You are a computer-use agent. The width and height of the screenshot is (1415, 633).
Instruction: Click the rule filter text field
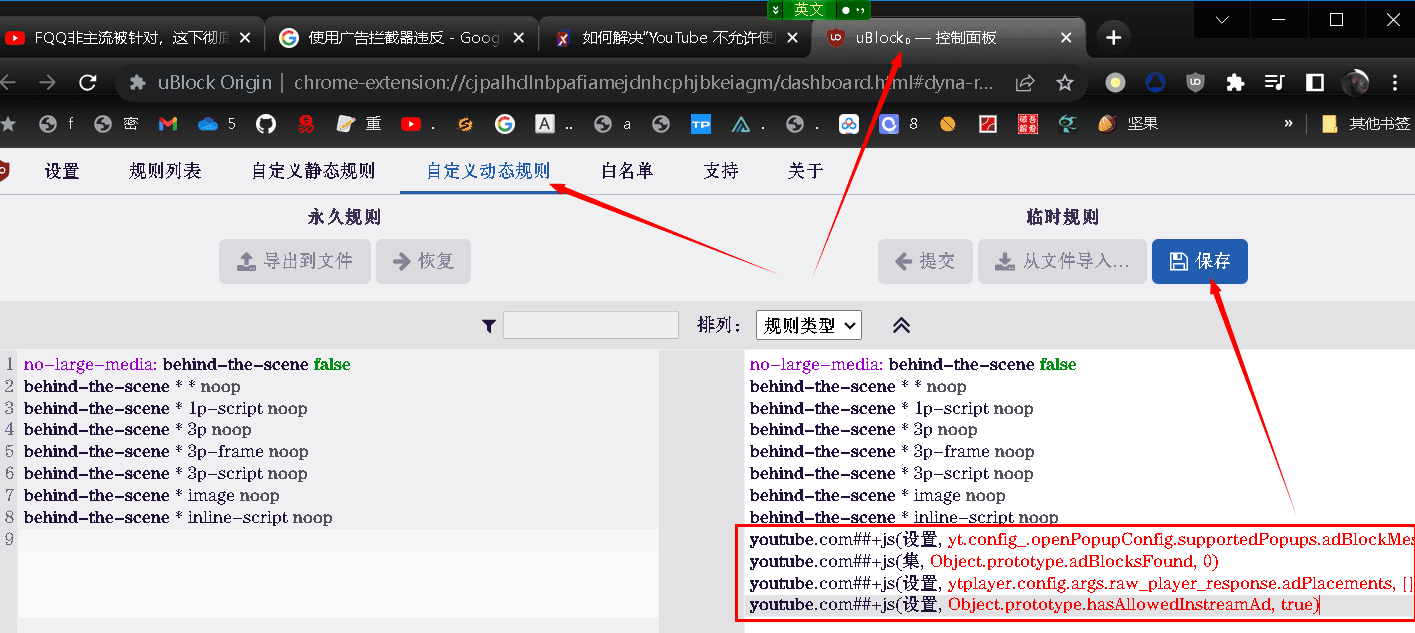tap(590, 325)
